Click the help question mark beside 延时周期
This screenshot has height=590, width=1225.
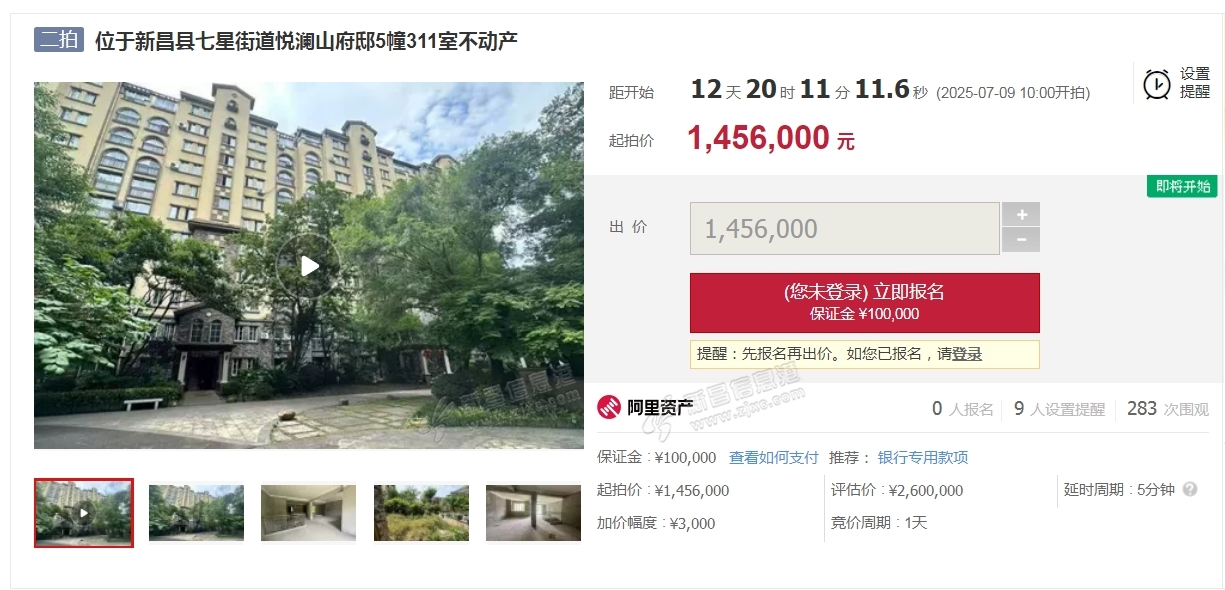(x=1190, y=490)
